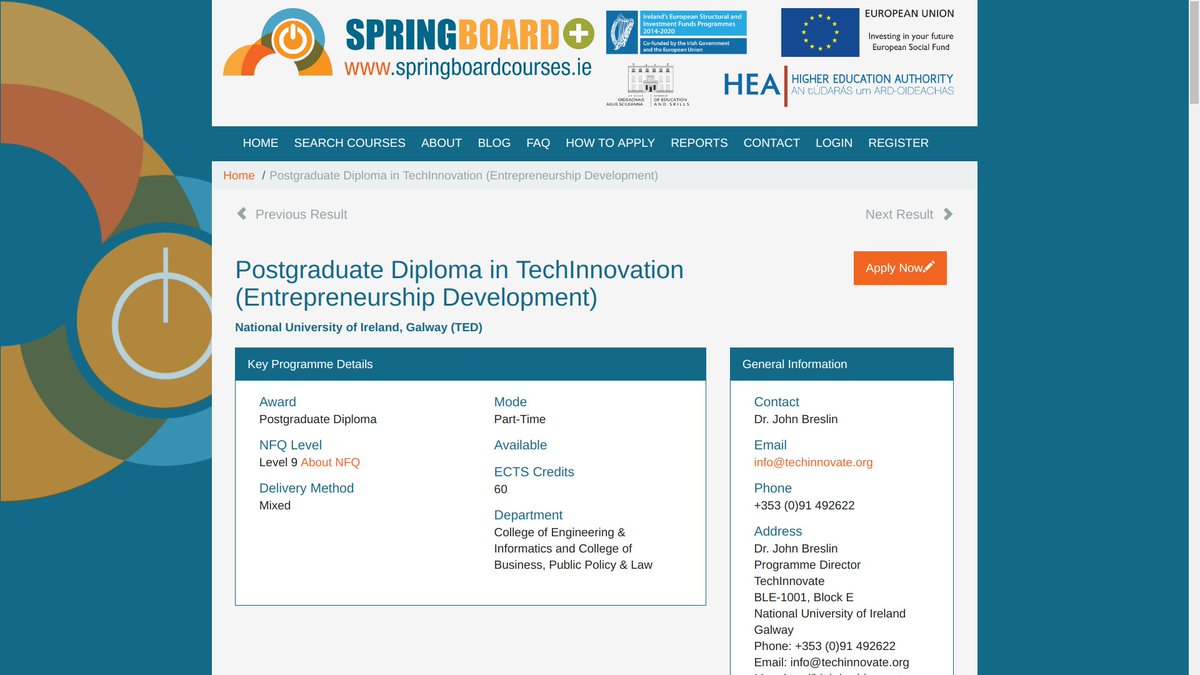The height and width of the screenshot is (675, 1200).
Task: Open the BLOG menu item
Action: [494, 143]
